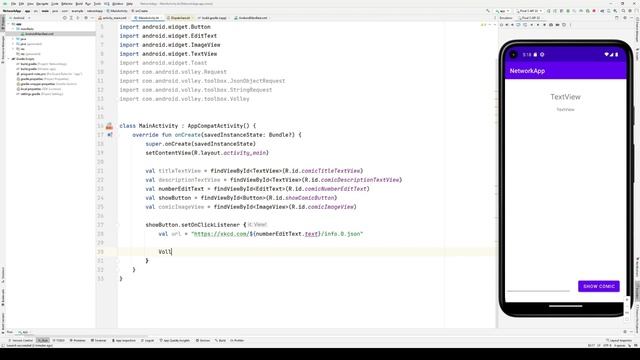
Task: Open the Tools menu
Action: pyautogui.click(x=97, y=4)
